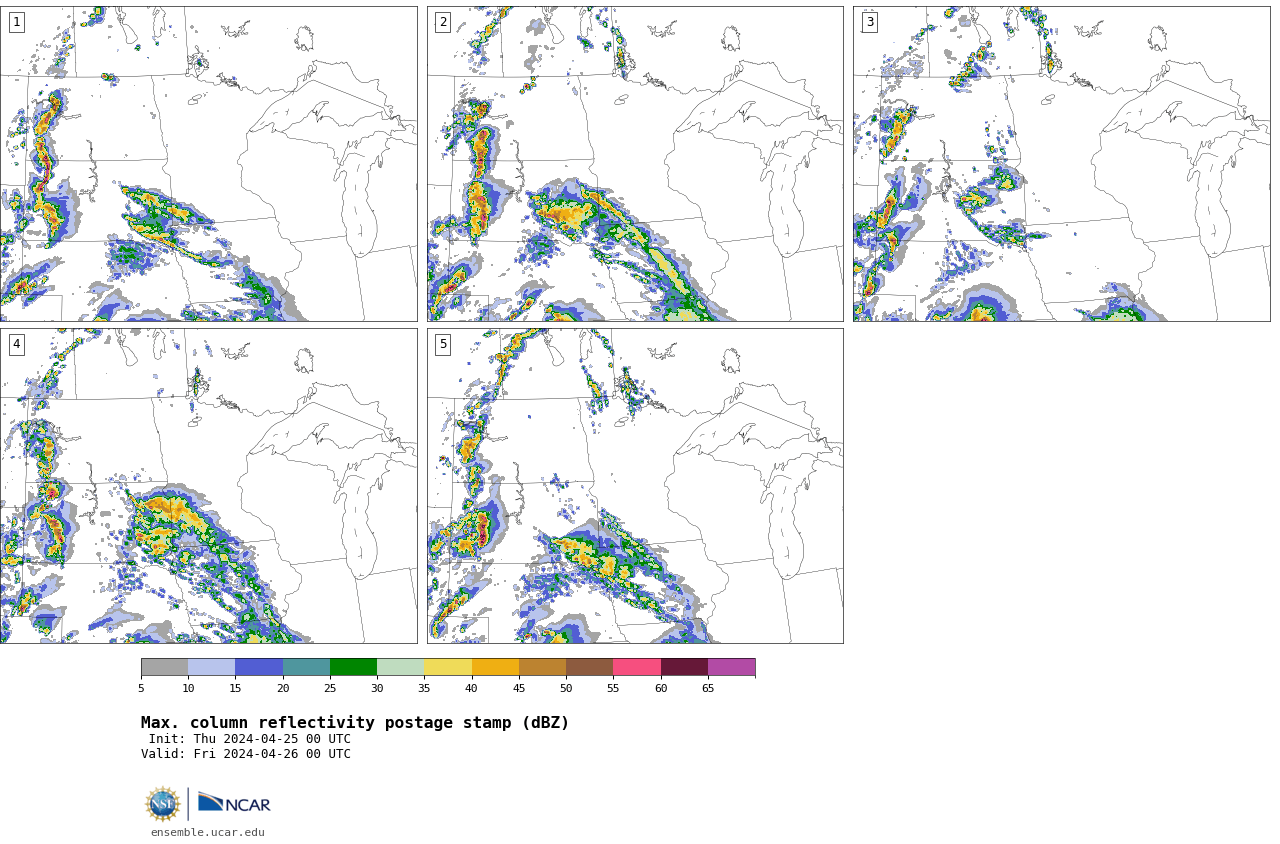Click the gray 5-10 dBZ color swatch
The height and width of the screenshot is (844, 1280).
(164, 667)
